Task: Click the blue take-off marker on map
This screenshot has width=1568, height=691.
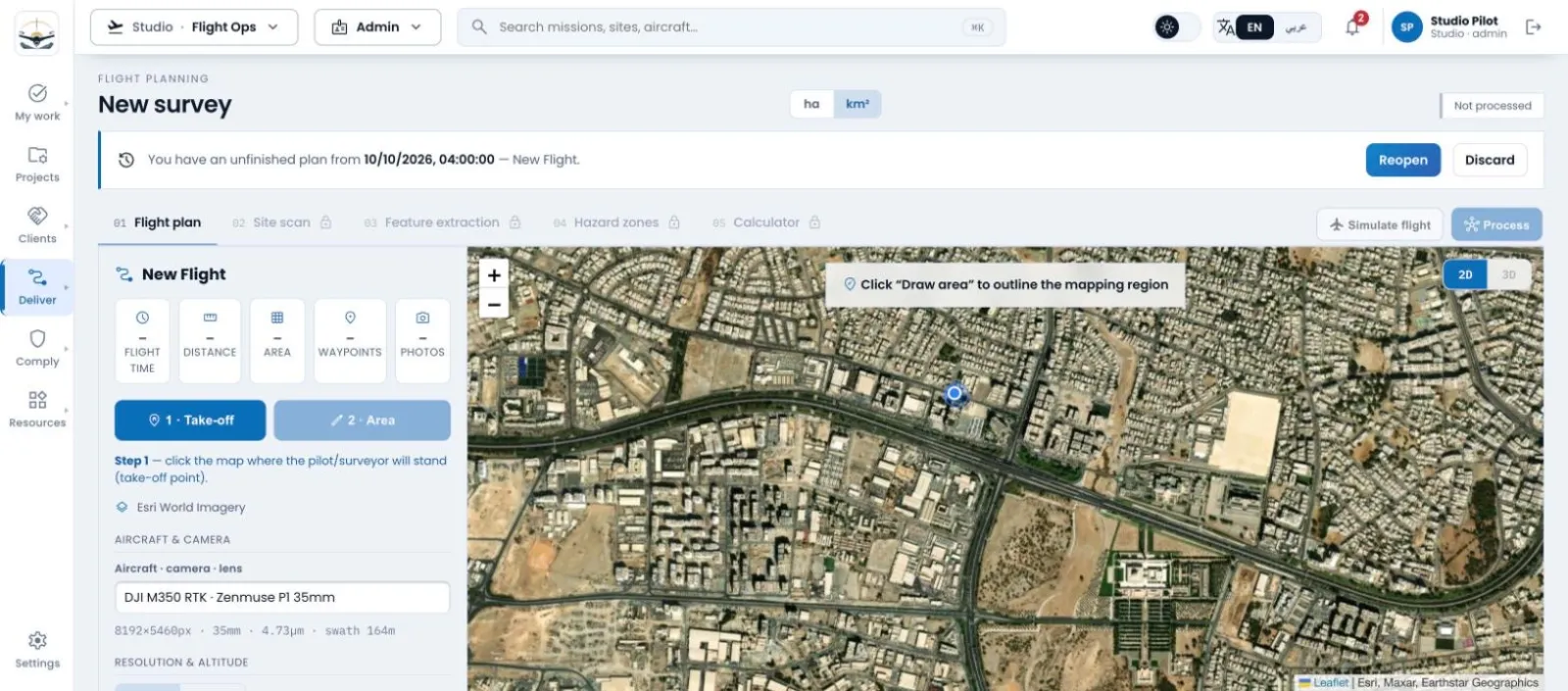Action: (x=955, y=393)
